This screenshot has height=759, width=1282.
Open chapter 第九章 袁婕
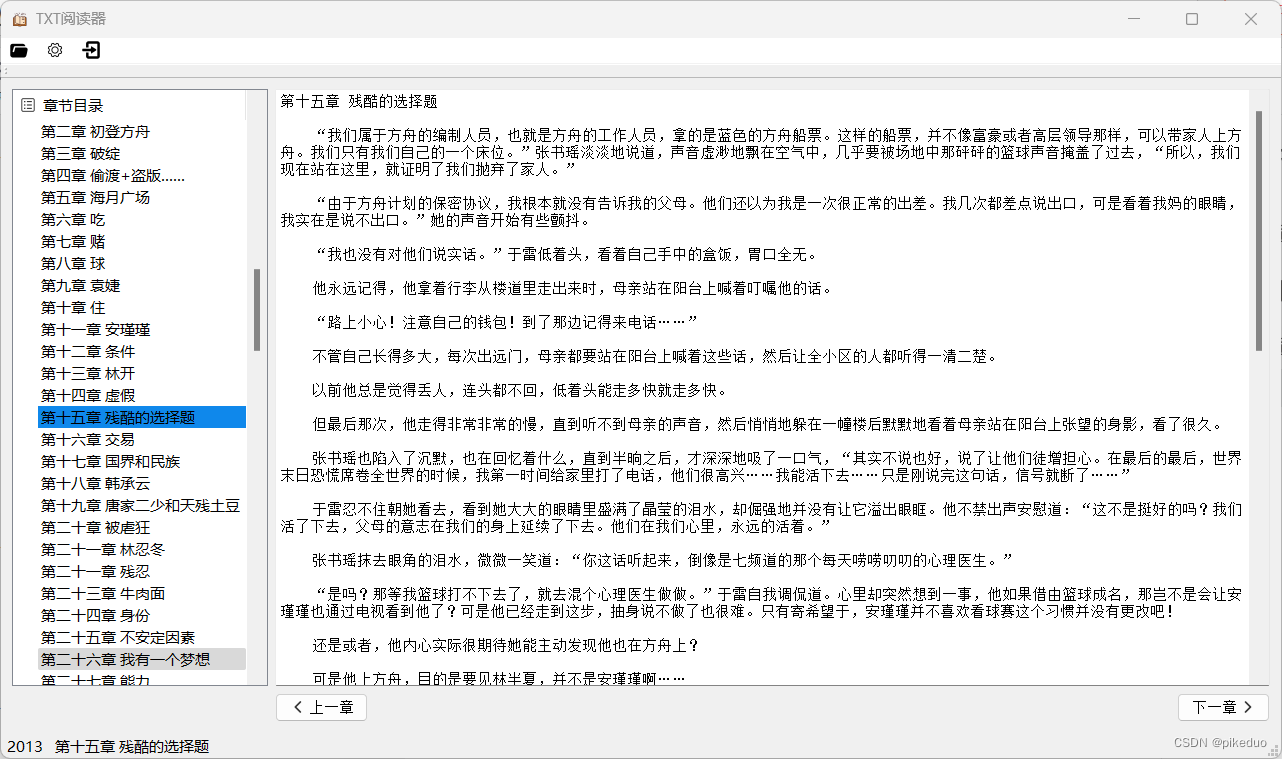[x=80, y=285]
